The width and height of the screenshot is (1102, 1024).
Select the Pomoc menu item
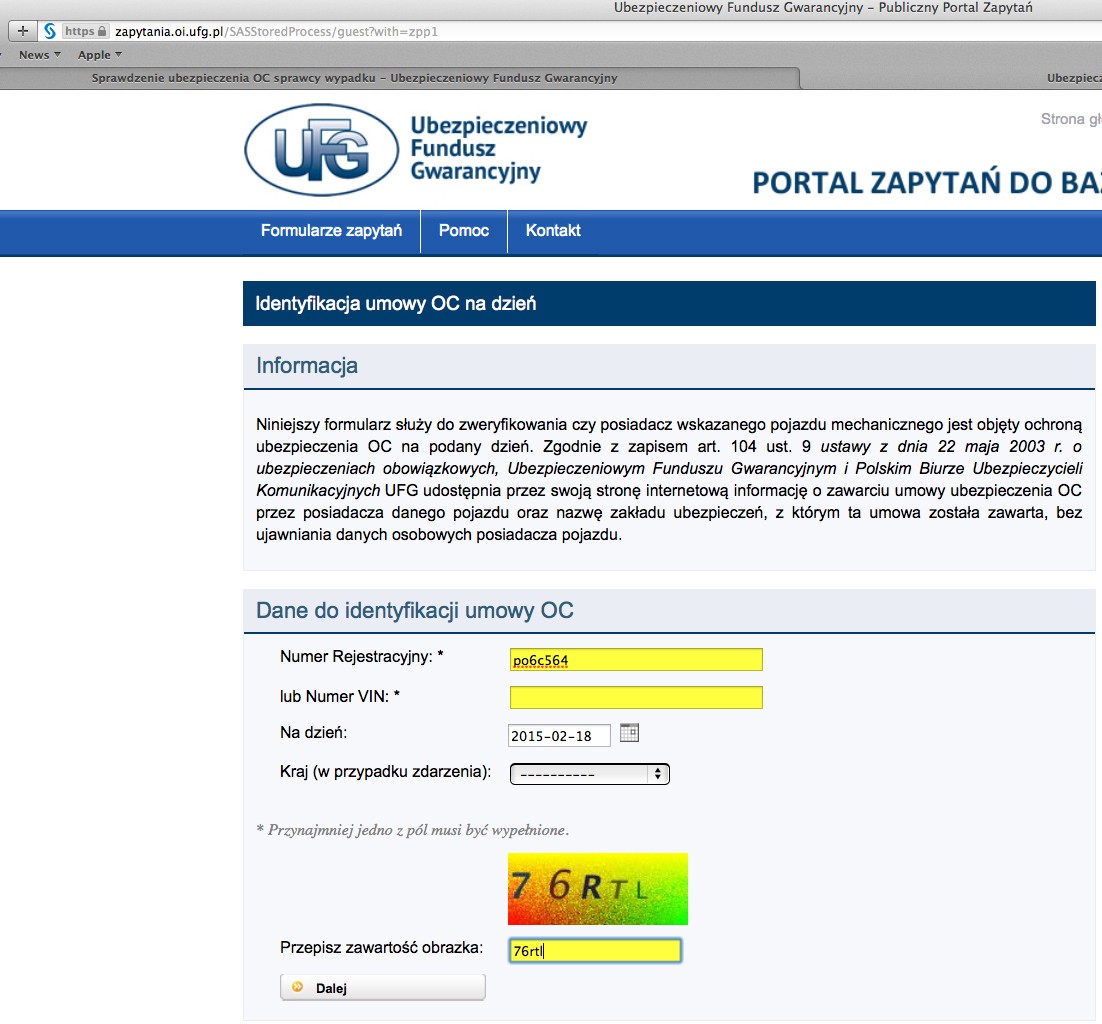(464, 231)
